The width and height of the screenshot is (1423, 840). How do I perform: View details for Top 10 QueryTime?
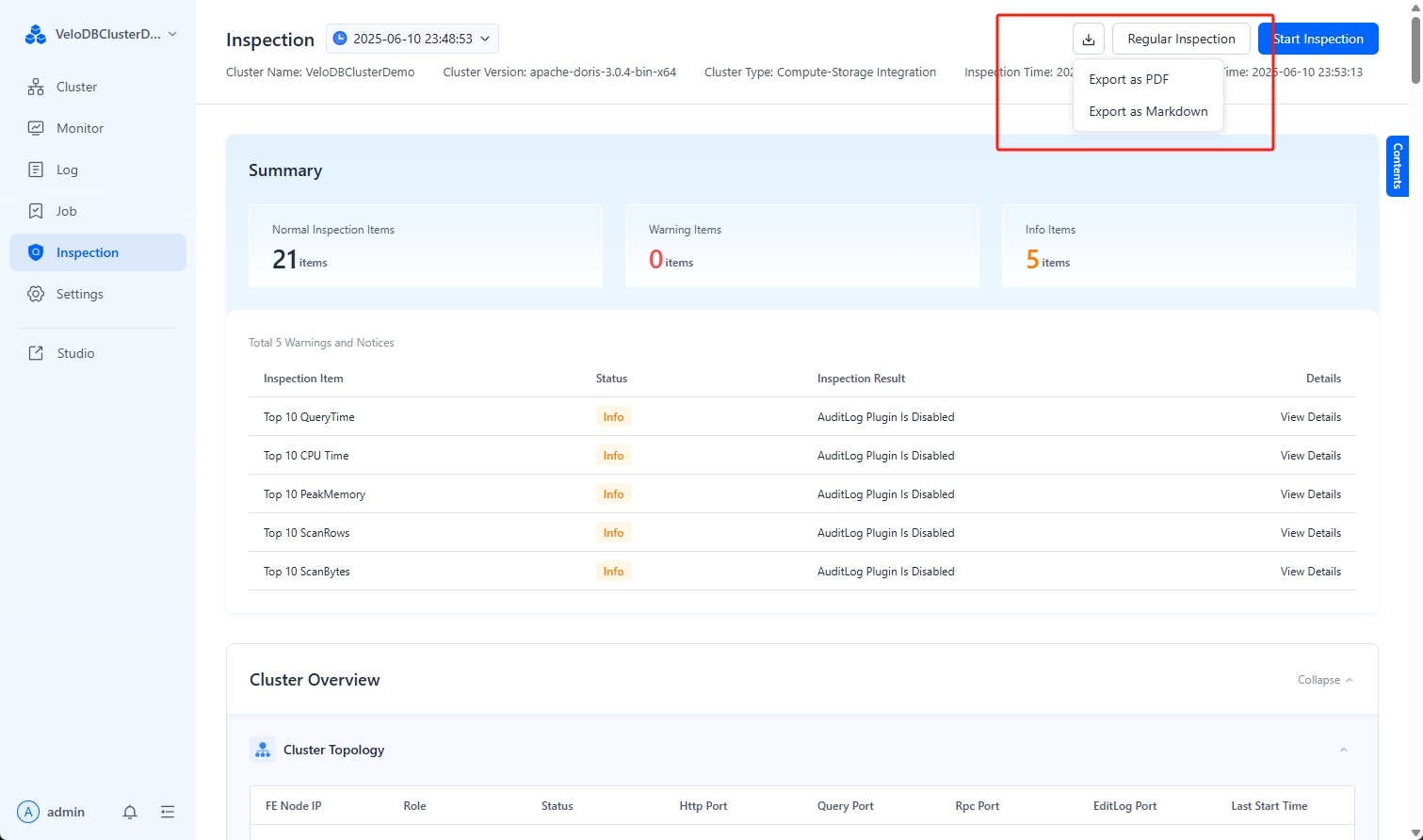[1310, 417]
